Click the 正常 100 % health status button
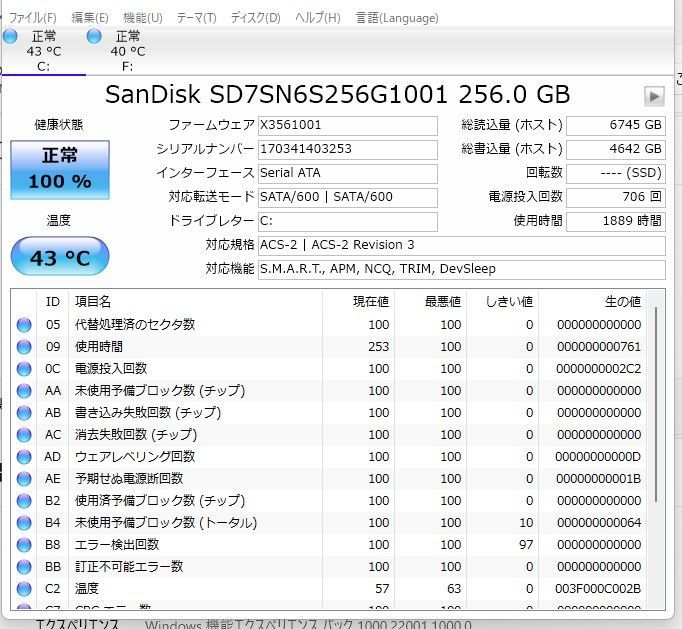This screenshot has height=629, width=682. (x=60, y=170)
